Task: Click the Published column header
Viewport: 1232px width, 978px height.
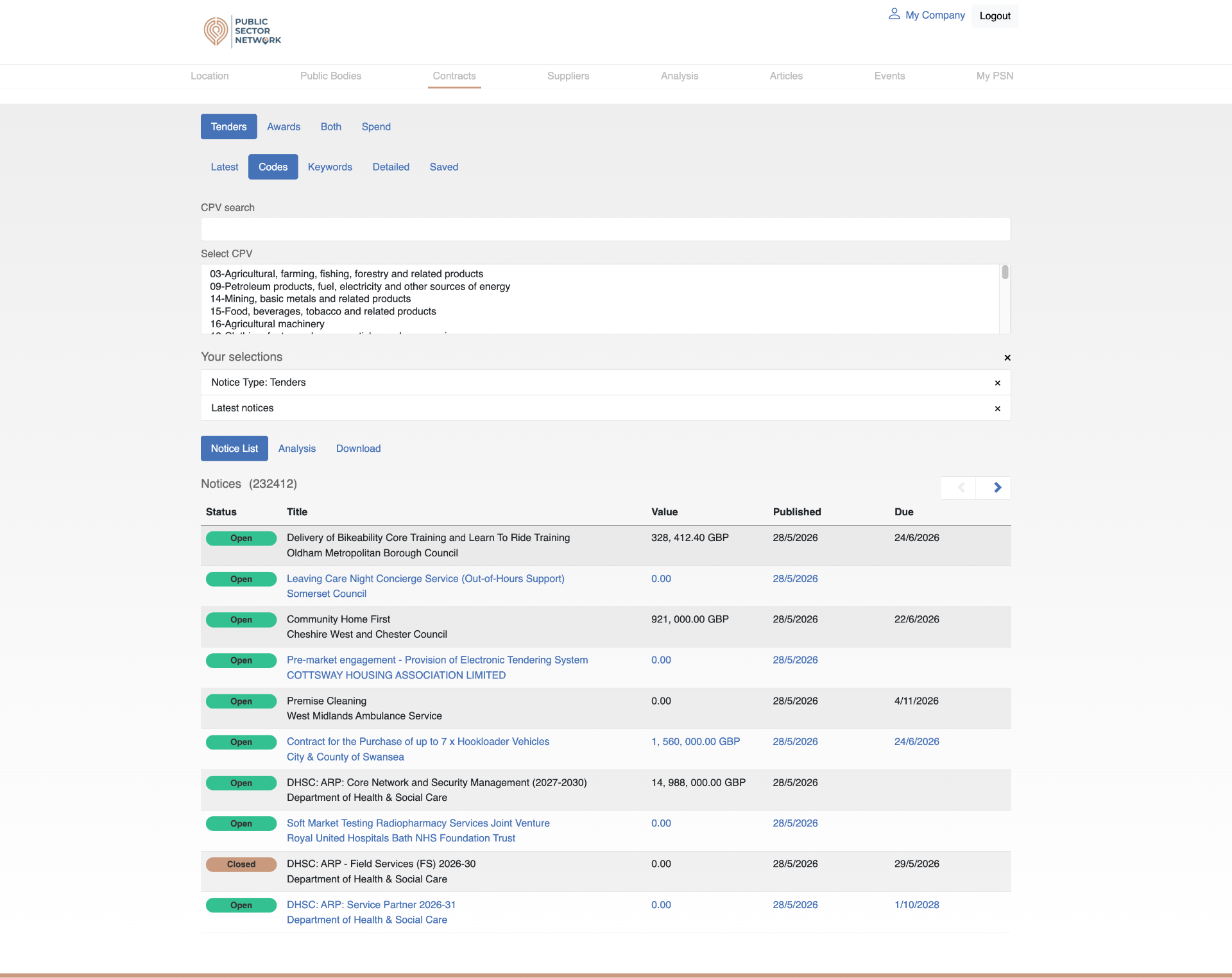Action: 797,512
